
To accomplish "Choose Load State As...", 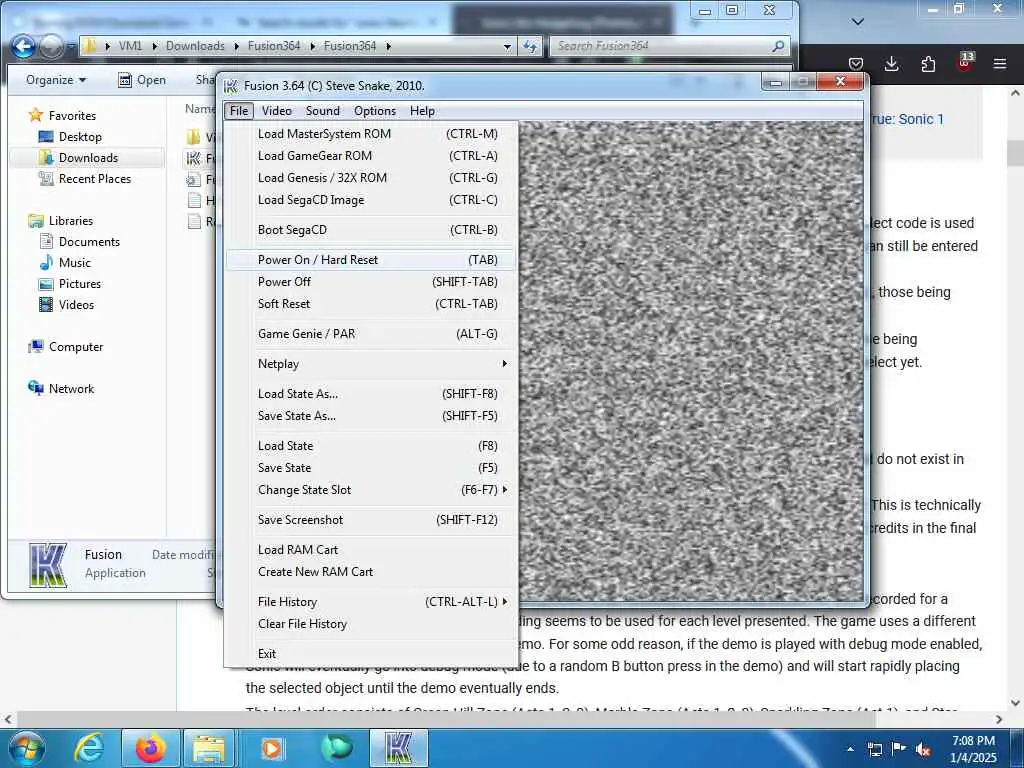I will pyautogui.click(x=371, y=394).
